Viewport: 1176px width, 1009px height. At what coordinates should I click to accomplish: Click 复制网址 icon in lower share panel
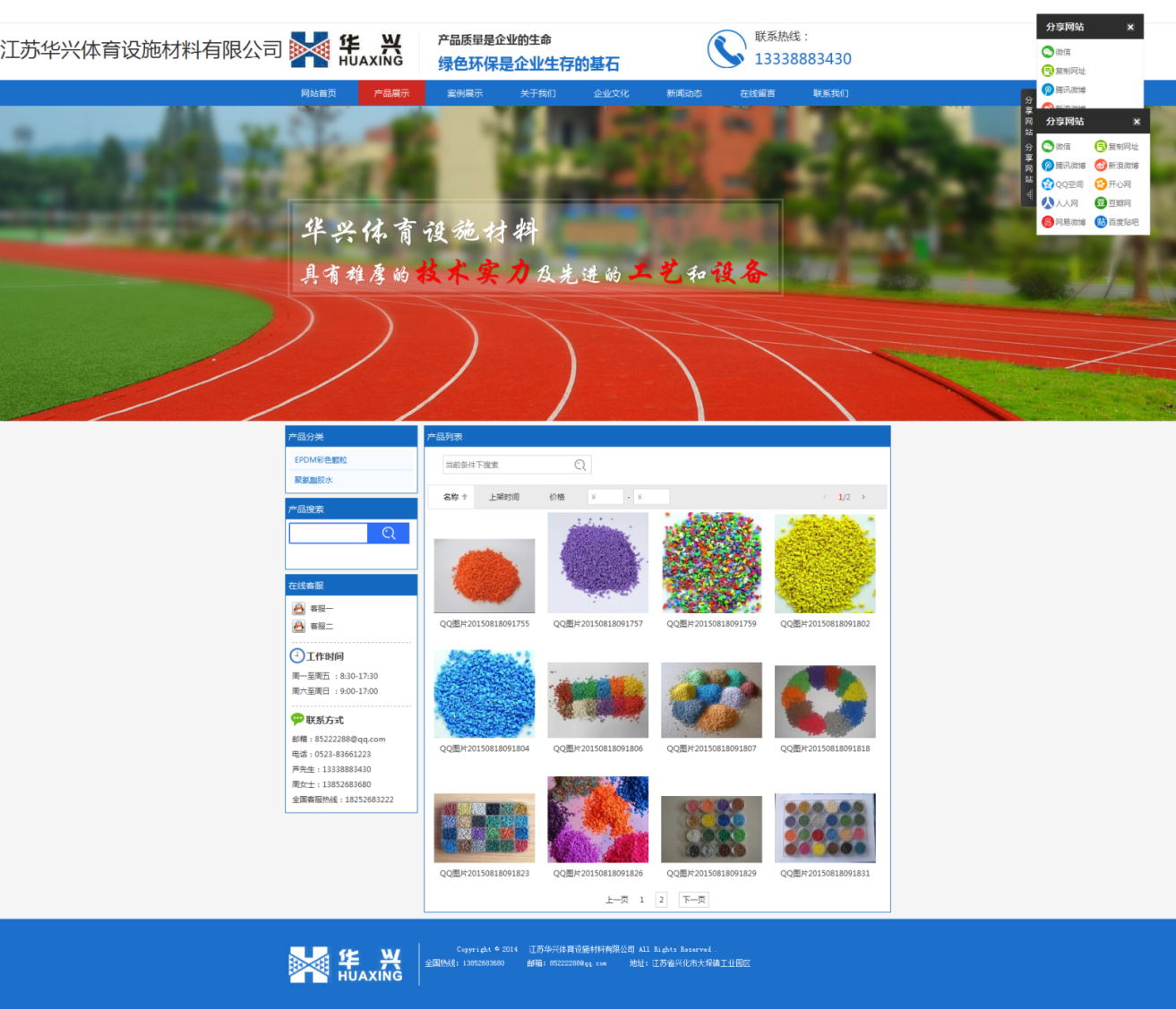click(1100, 146)
